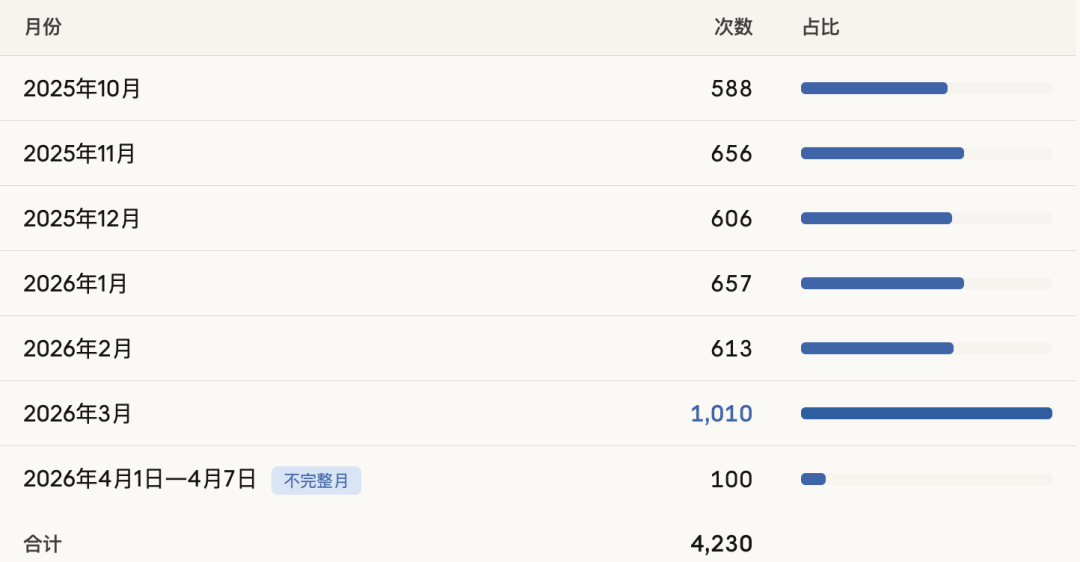Select the 2025年12月 row label
The height and width of the screenshot is (562, 1080).
(82, 219)
